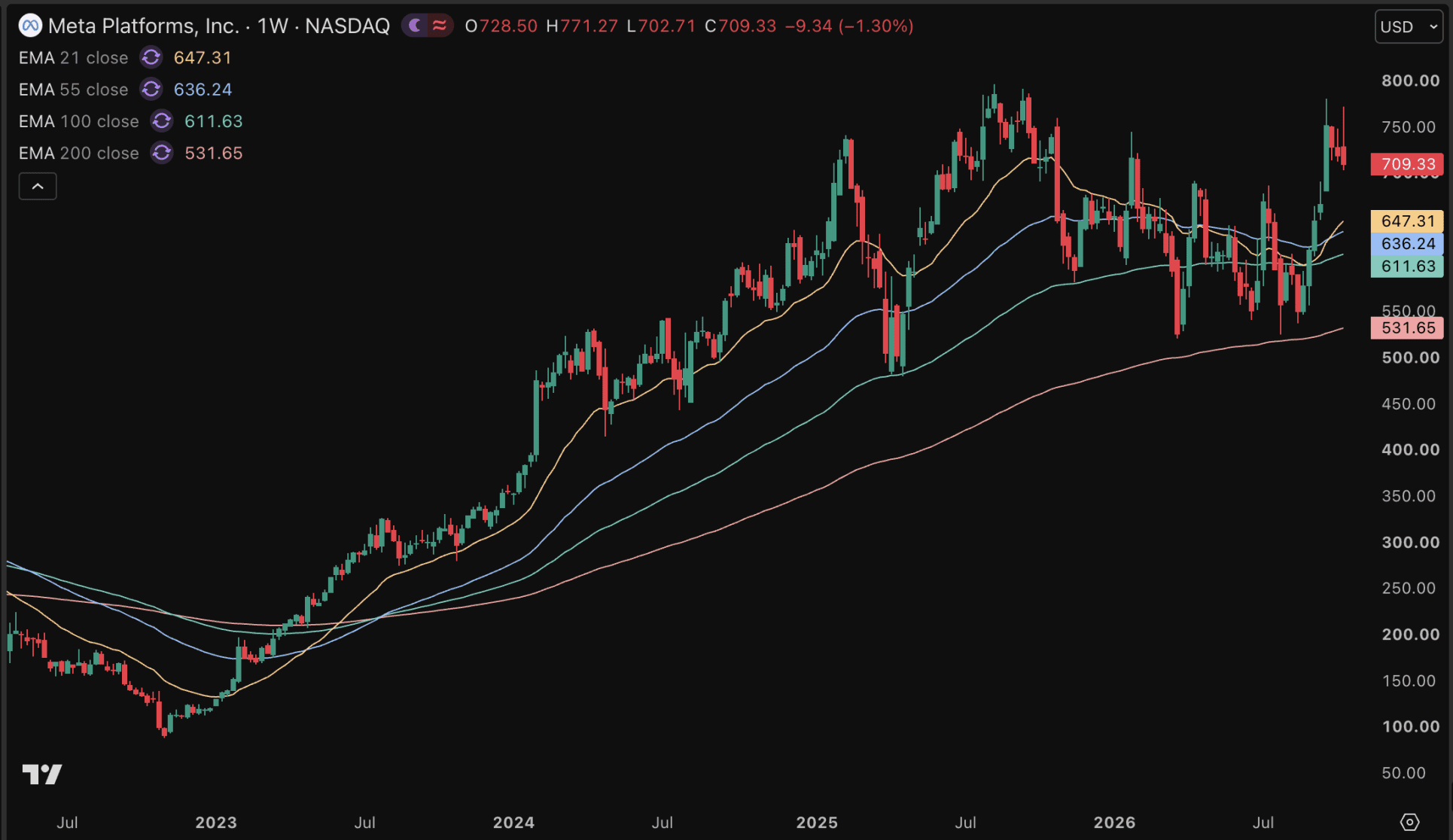This screenshot has height=840, width=1453.
Task: Click the moon session indicator icon
Action: tap(415, 26)
